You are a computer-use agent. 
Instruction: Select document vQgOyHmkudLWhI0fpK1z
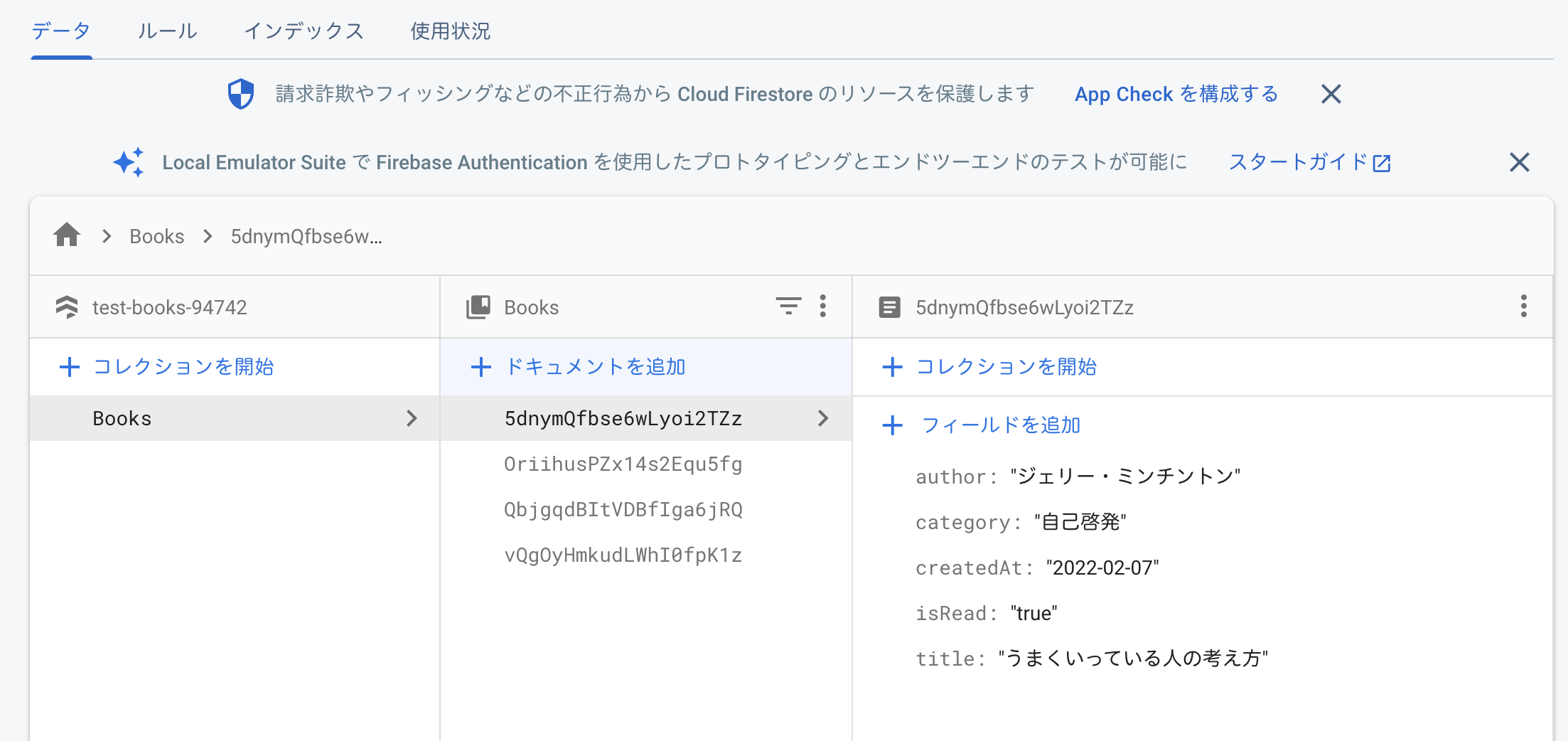click(x=623, y=555)
